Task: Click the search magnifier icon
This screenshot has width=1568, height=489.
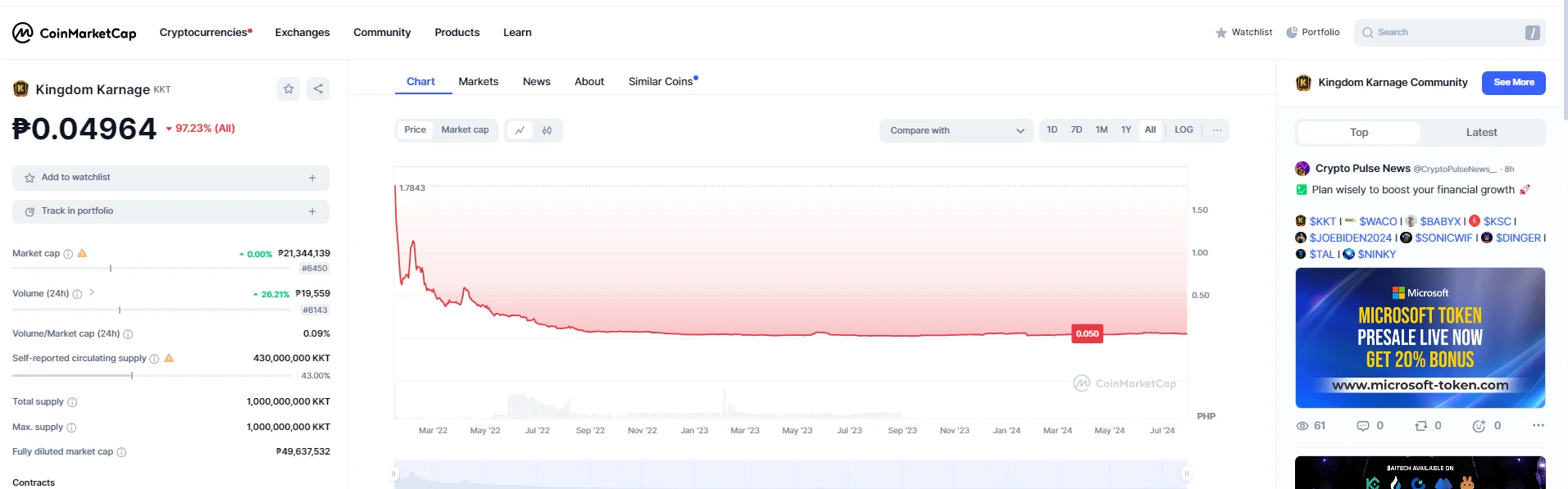Action: pyautogui.click(x=1368, y=33)
